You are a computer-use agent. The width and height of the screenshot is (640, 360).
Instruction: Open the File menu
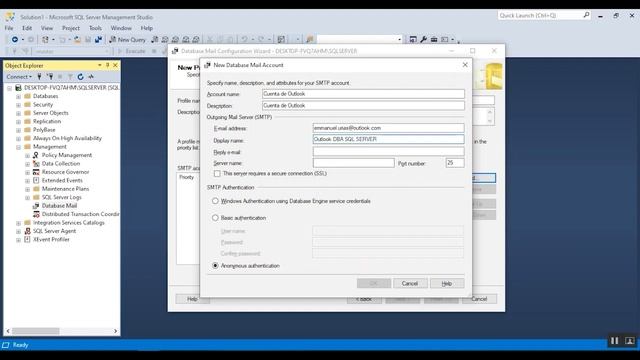click(9, 28)
